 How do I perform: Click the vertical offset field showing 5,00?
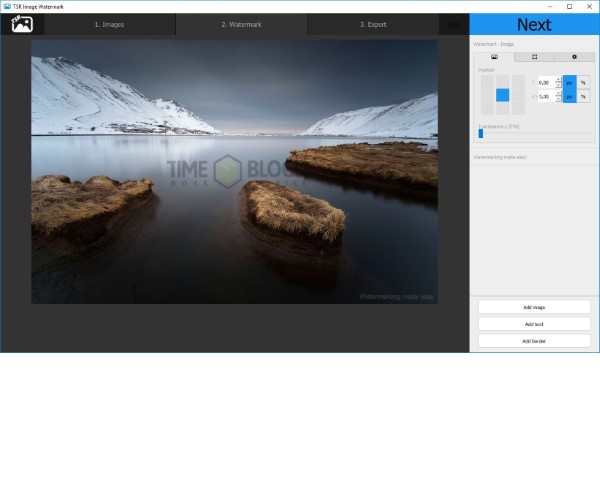(x=546, y=96)
